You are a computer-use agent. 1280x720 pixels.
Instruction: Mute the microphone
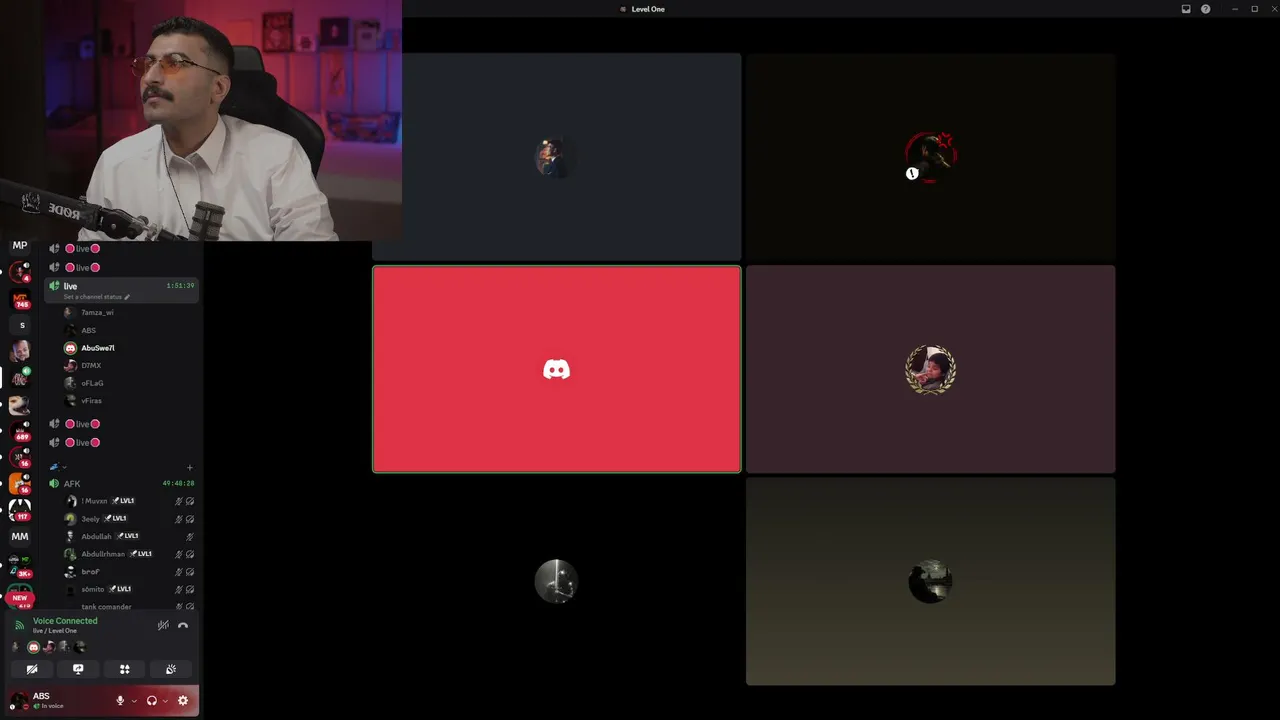click(x=120, y=701)
